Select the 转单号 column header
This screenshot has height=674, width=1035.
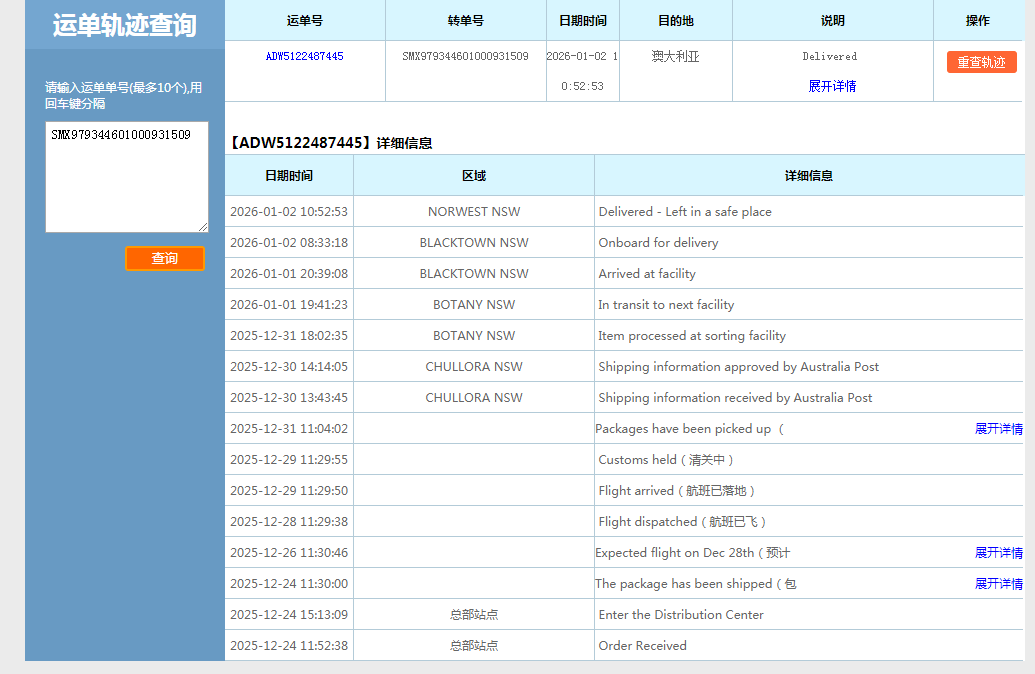(465, 21)
